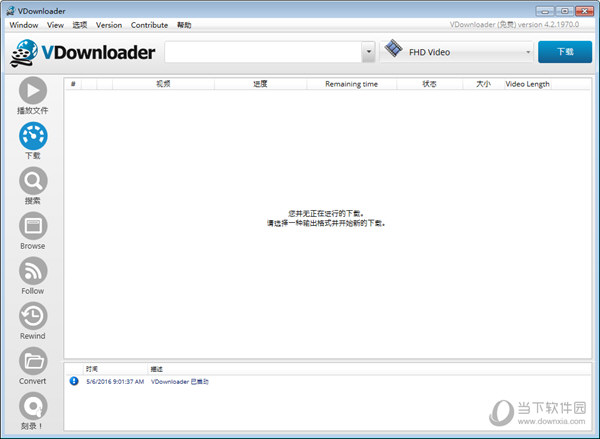600x439 pixels.
Task: Select the blue Download (下载) gauge sidebar icon
Action: coord(33,136)
